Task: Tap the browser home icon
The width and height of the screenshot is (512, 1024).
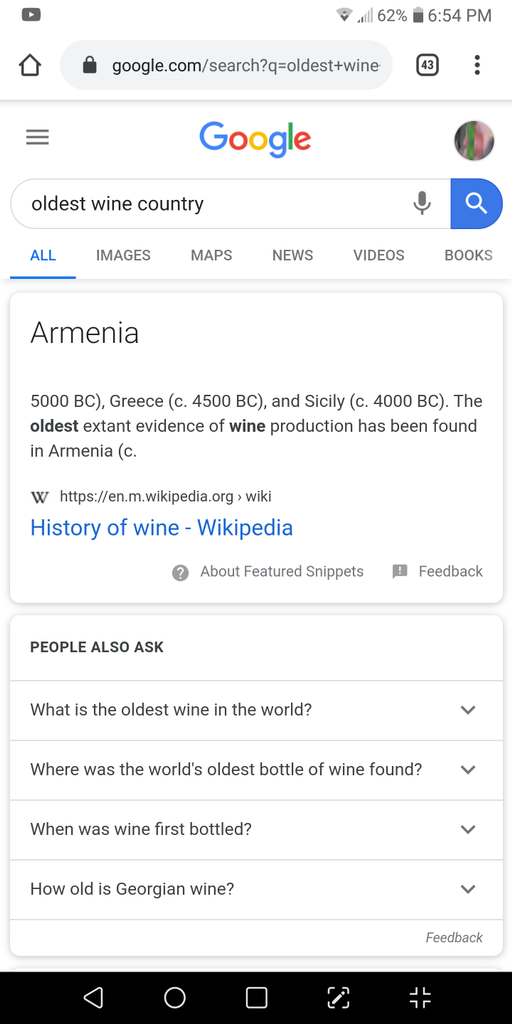Action: click(31, 65)
